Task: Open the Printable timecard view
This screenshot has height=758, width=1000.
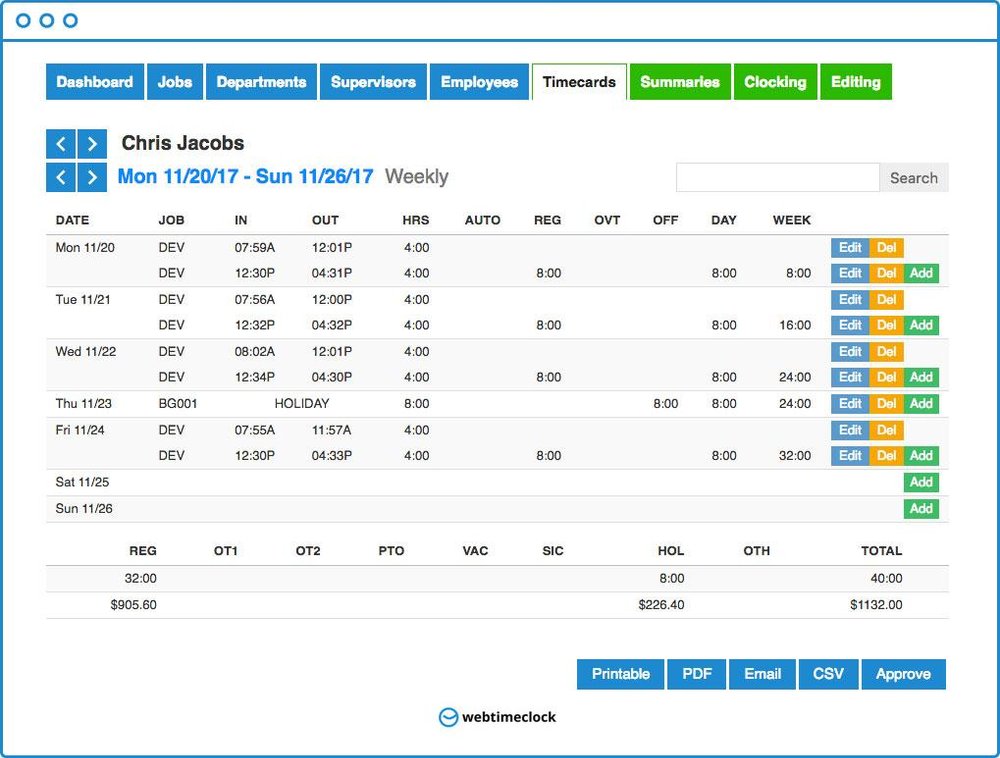Action: [621, 674]
